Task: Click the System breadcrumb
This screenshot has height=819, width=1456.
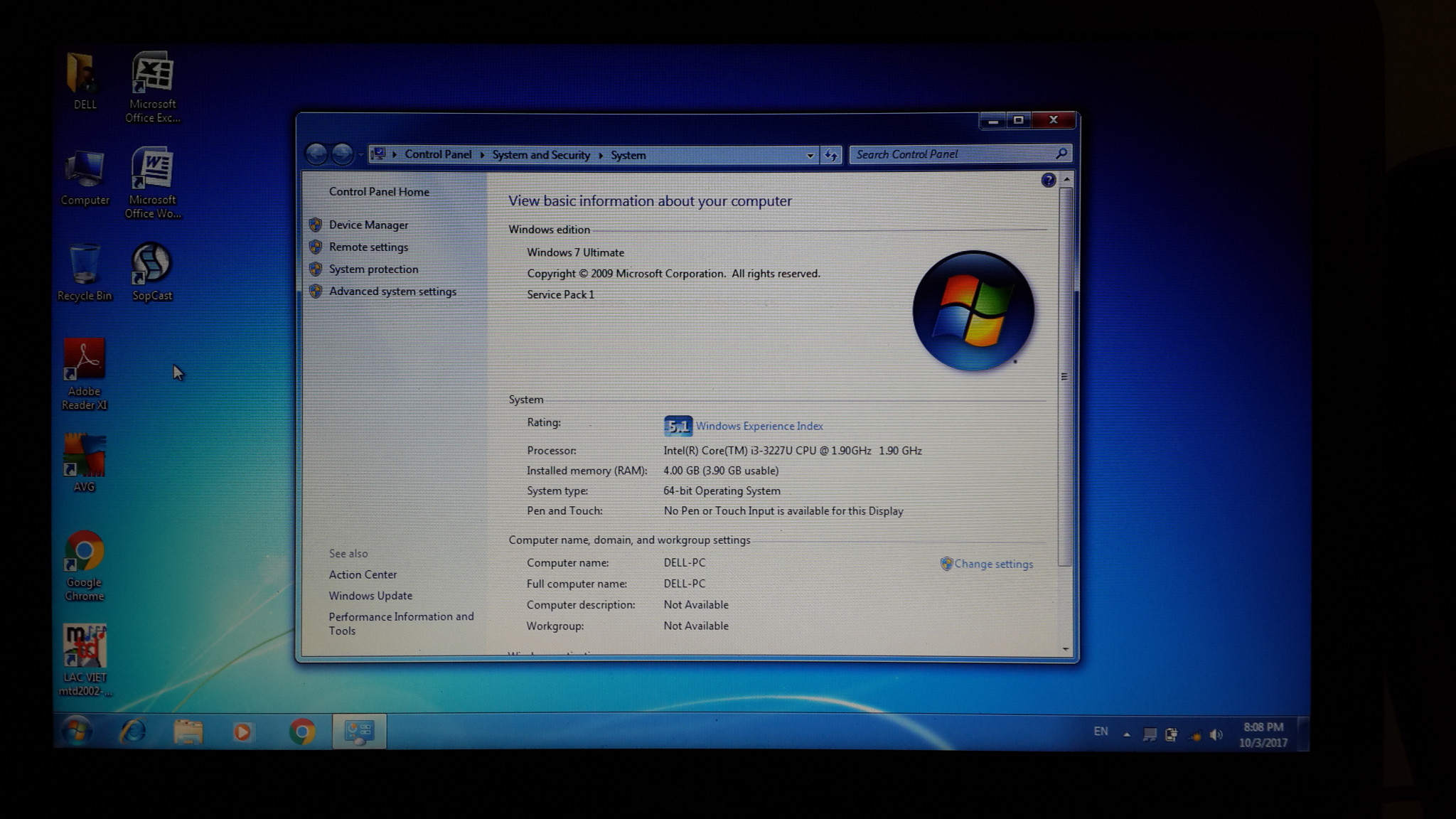Action: coord(628,155)
